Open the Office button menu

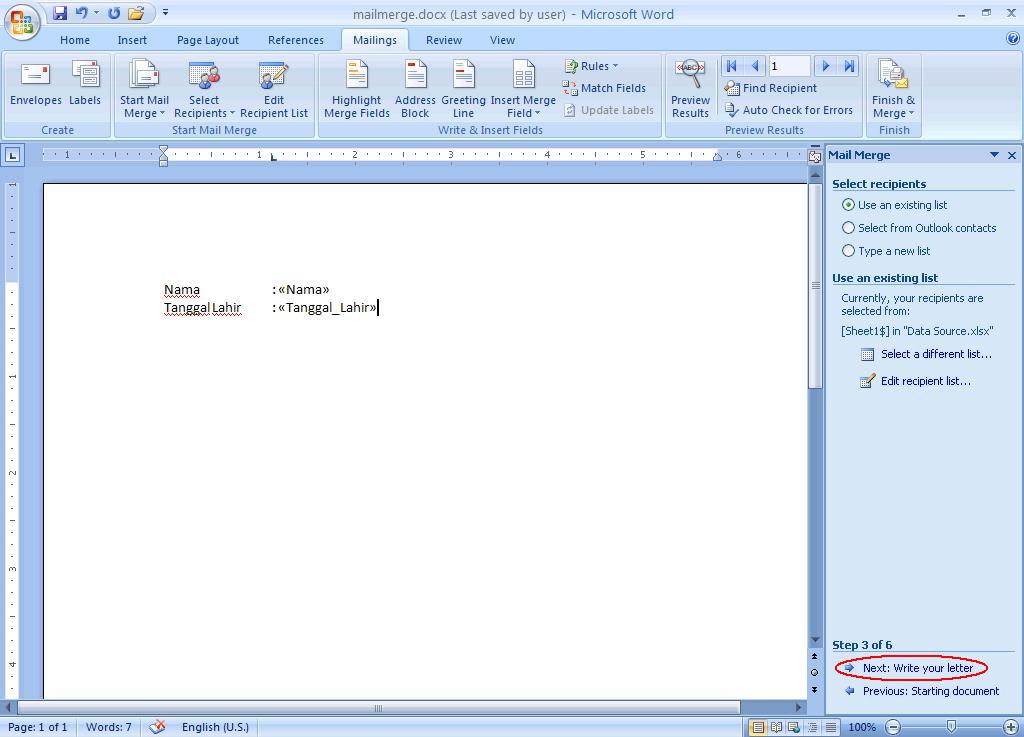[22, 22]
